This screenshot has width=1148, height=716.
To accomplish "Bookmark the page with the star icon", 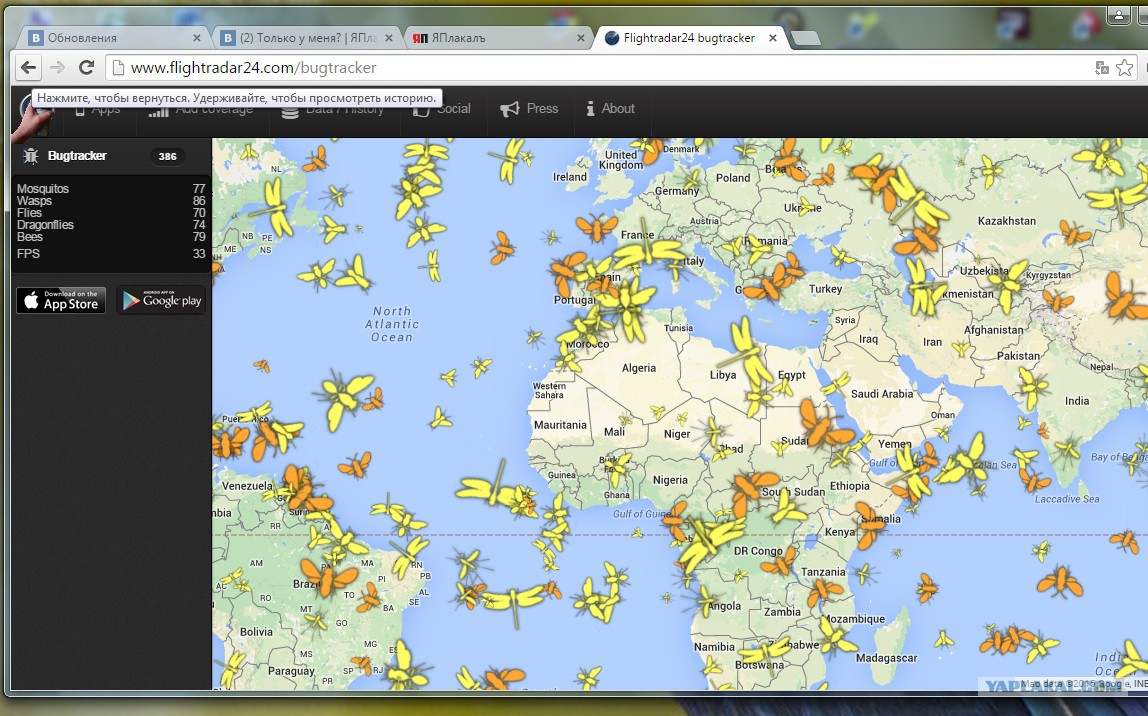I will pos(1125,68).
